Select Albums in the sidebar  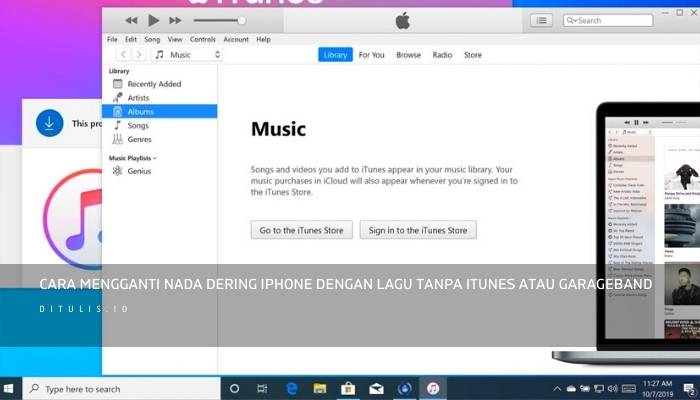click(159, 111)
